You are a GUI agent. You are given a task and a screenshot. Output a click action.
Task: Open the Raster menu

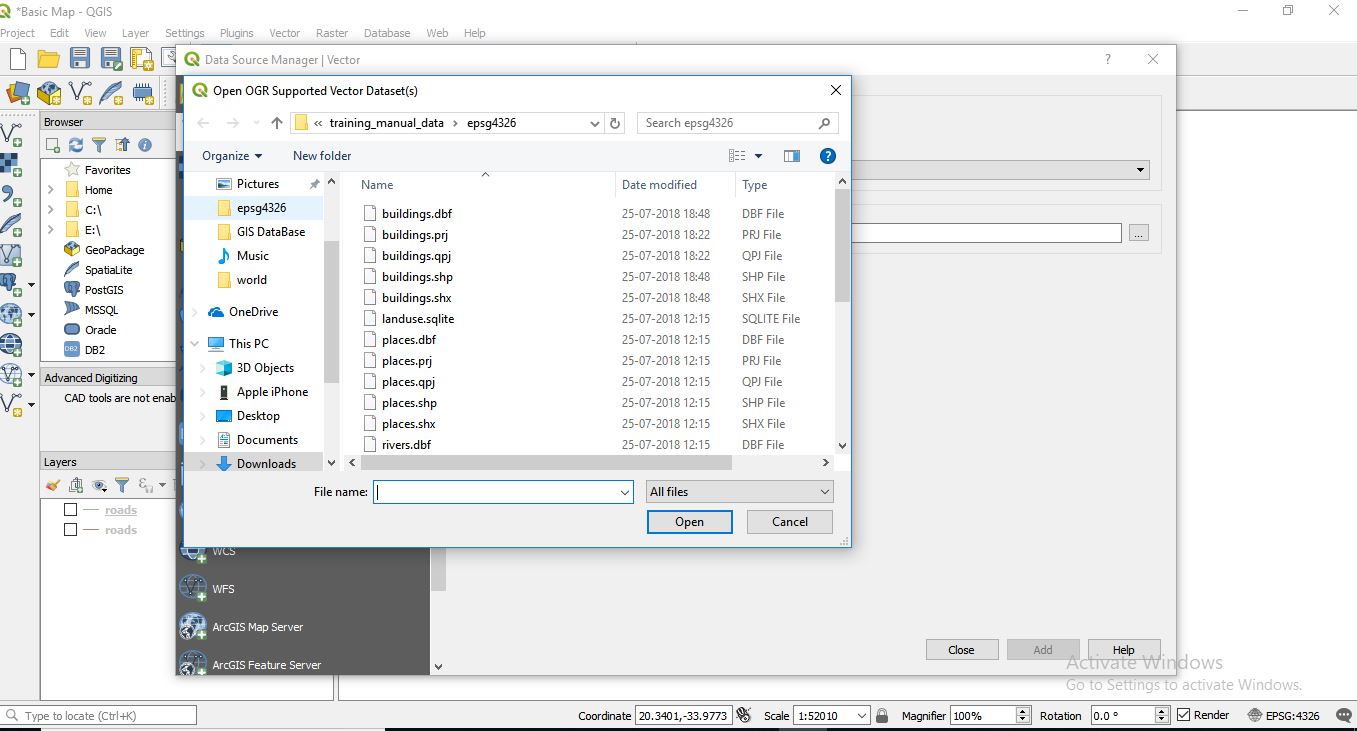(x=332, y=33)
